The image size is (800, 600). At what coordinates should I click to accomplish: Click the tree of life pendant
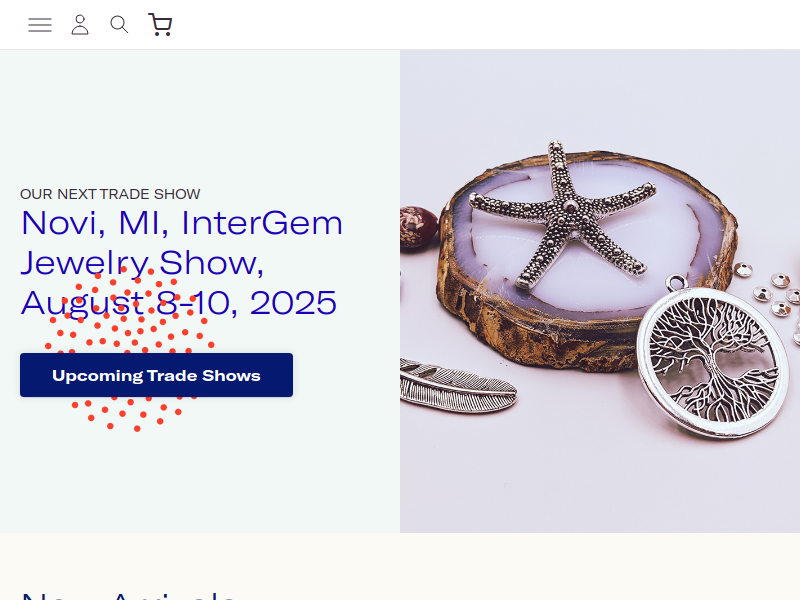tap(713, 360)
